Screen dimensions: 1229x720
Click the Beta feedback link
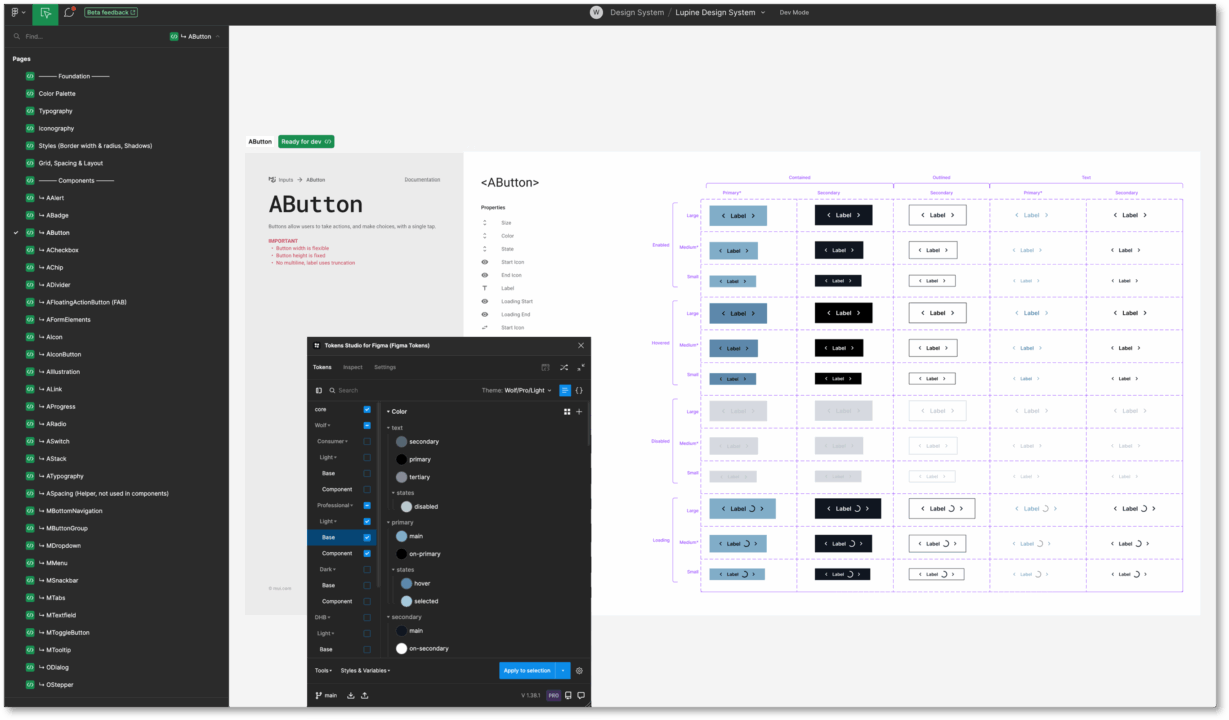pyautogui.click(x=111, y=13)
